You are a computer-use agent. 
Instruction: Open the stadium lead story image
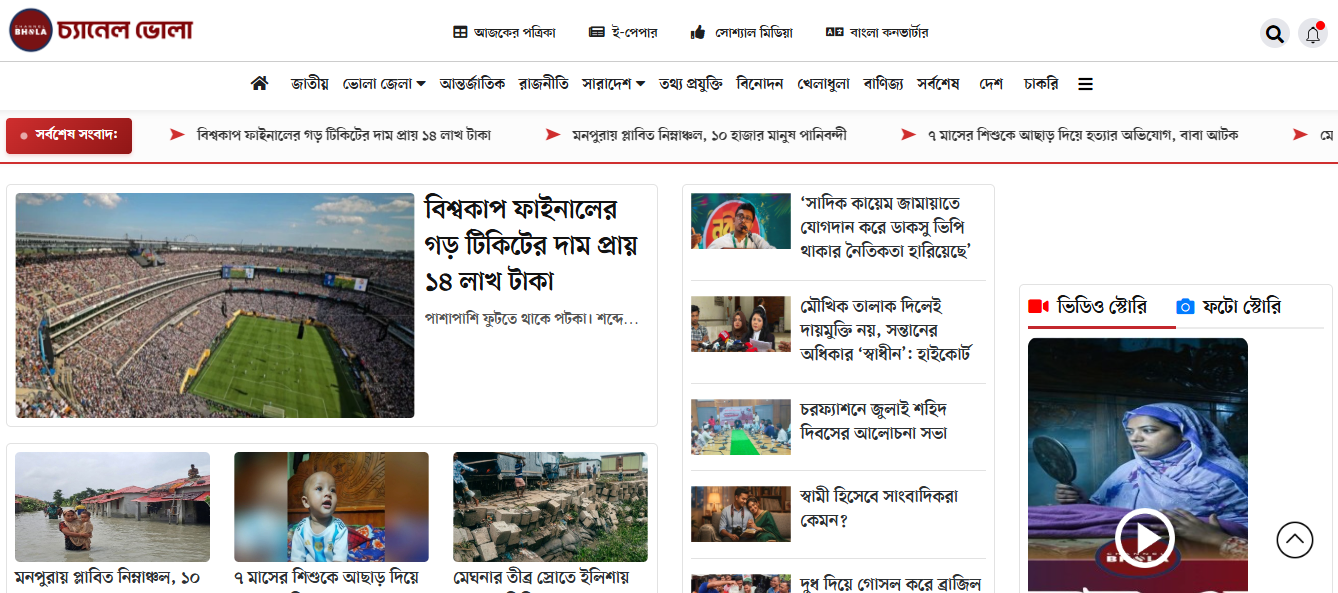[215, 305]
